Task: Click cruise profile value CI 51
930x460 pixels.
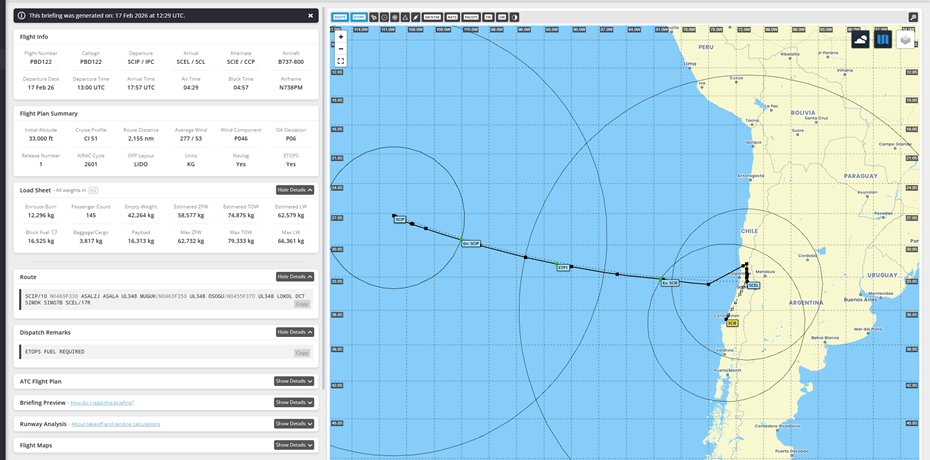Action: pyautogui.click(x=91, y=138)
